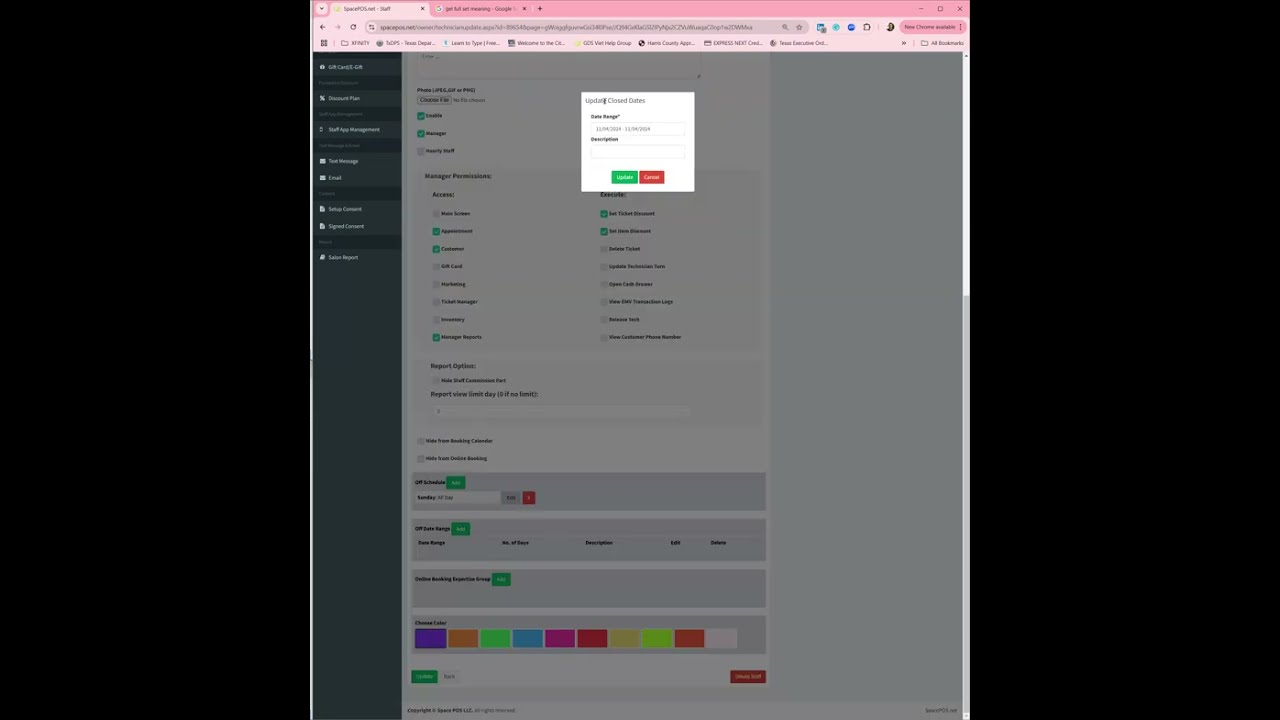Click the Discount Plan percent icon
This screenshot has width=1280, height=720.
[322, 98]
